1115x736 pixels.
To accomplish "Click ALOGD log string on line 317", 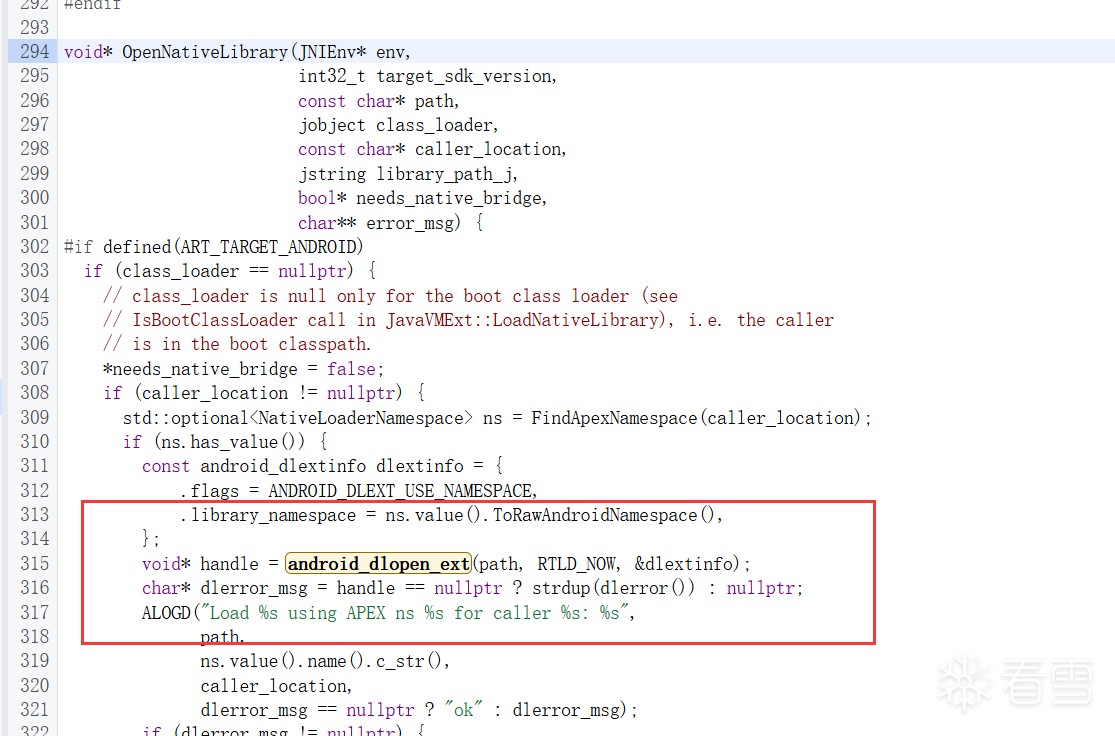I will [x=415, y=613].
